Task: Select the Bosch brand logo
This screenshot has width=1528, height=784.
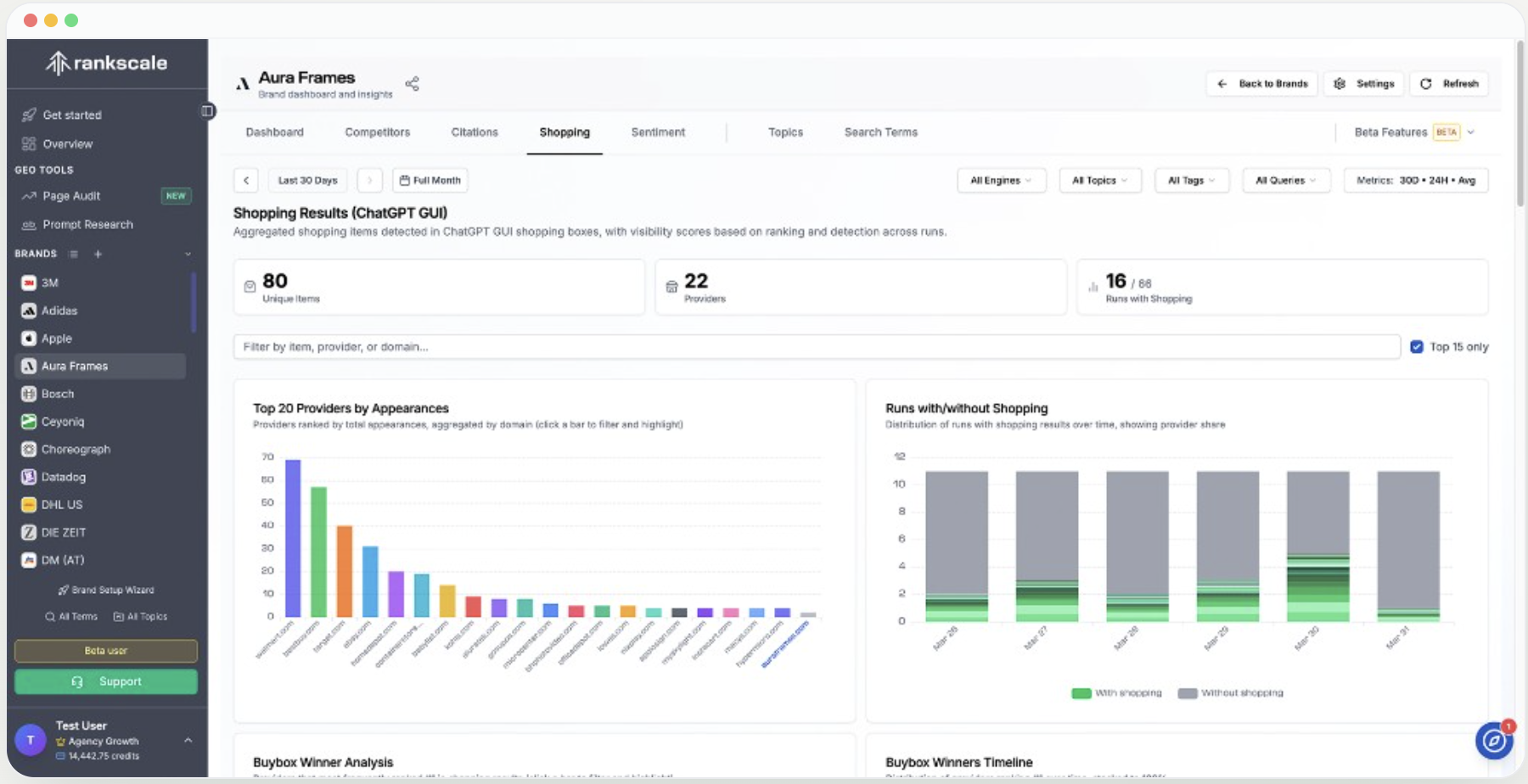Action: tap(29, 394)
